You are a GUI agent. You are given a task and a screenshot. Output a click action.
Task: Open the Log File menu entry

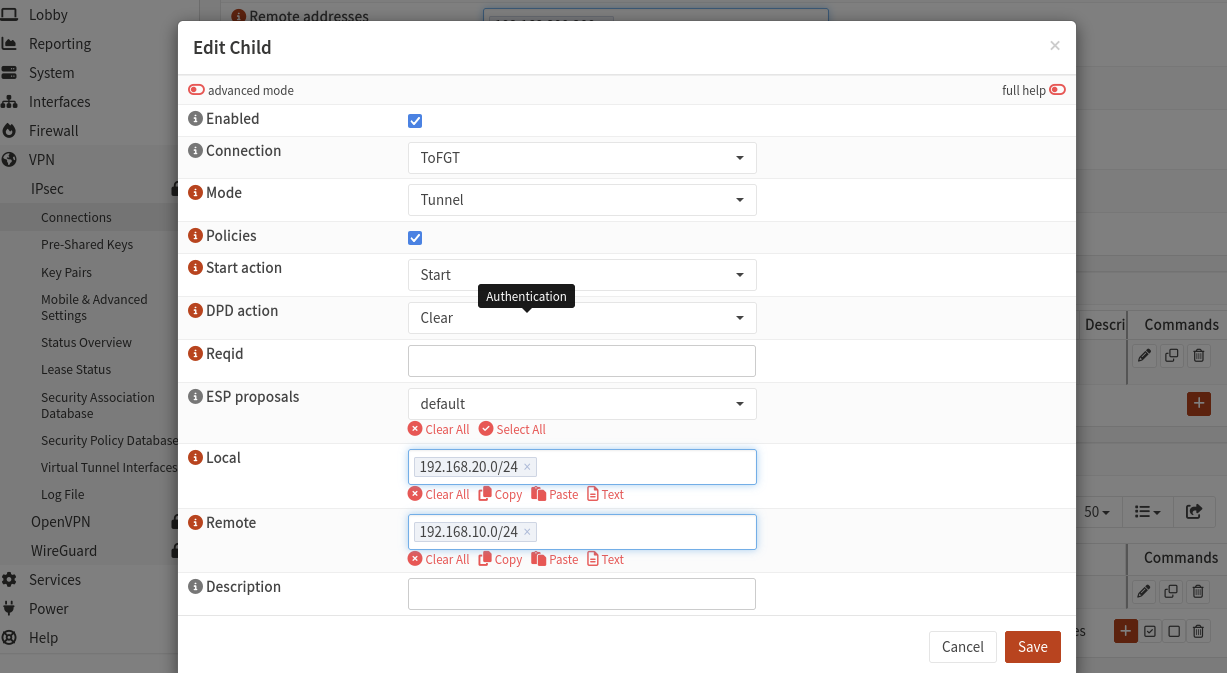click(x=63, y=495)
